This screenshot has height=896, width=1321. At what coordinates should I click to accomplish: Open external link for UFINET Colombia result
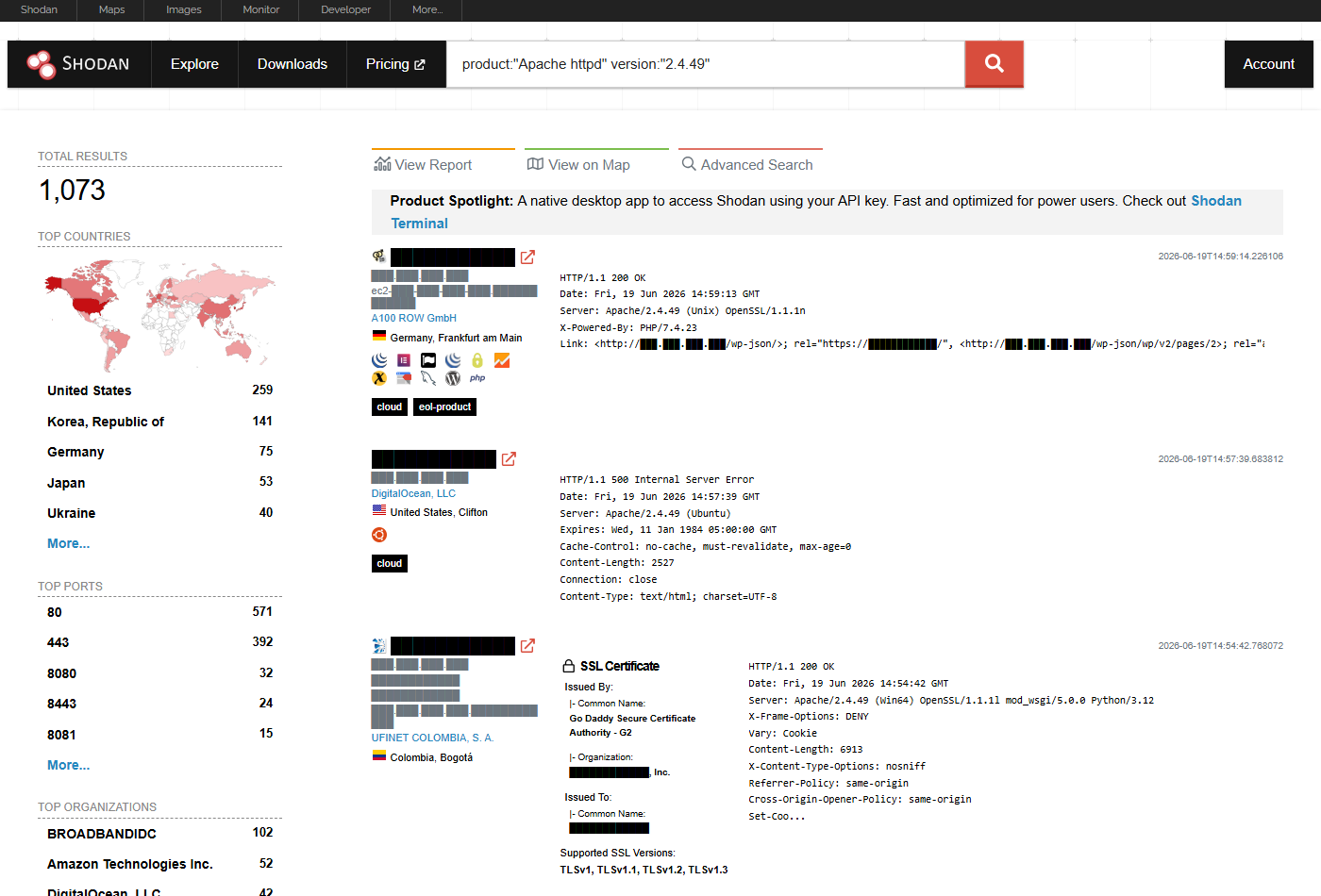[527, 646]
